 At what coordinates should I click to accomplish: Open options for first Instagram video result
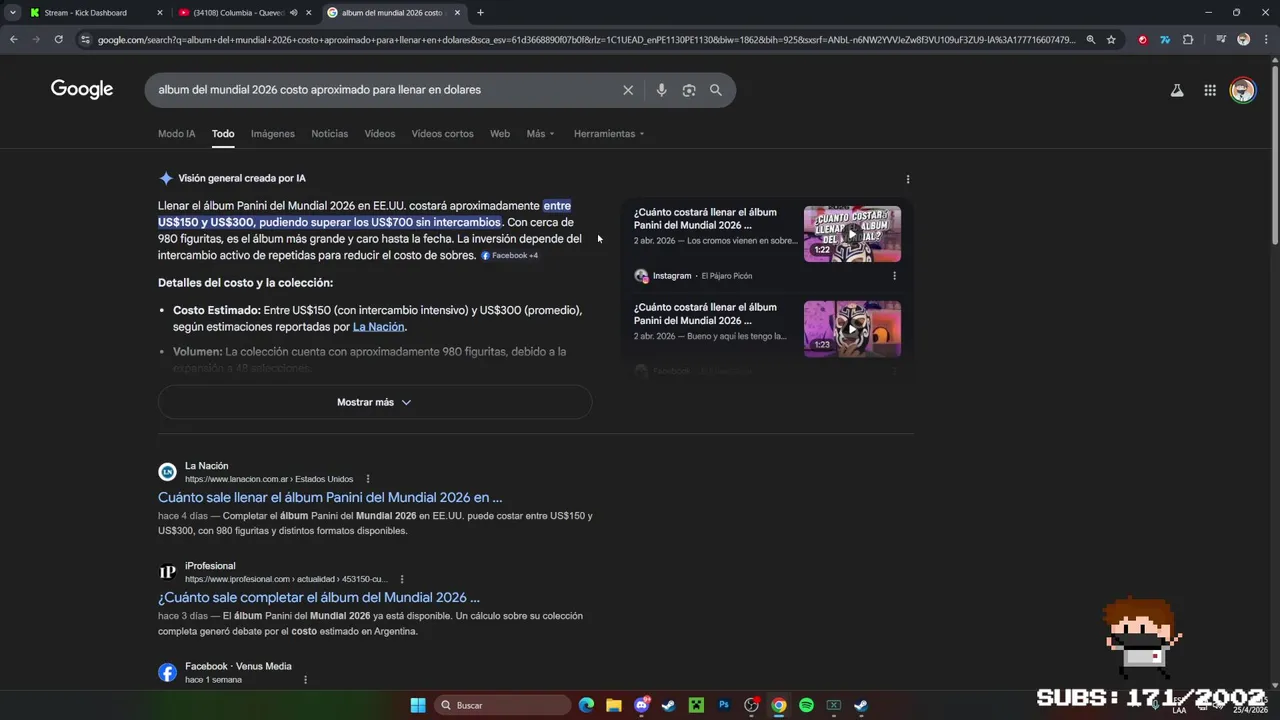tap(894, 276)
